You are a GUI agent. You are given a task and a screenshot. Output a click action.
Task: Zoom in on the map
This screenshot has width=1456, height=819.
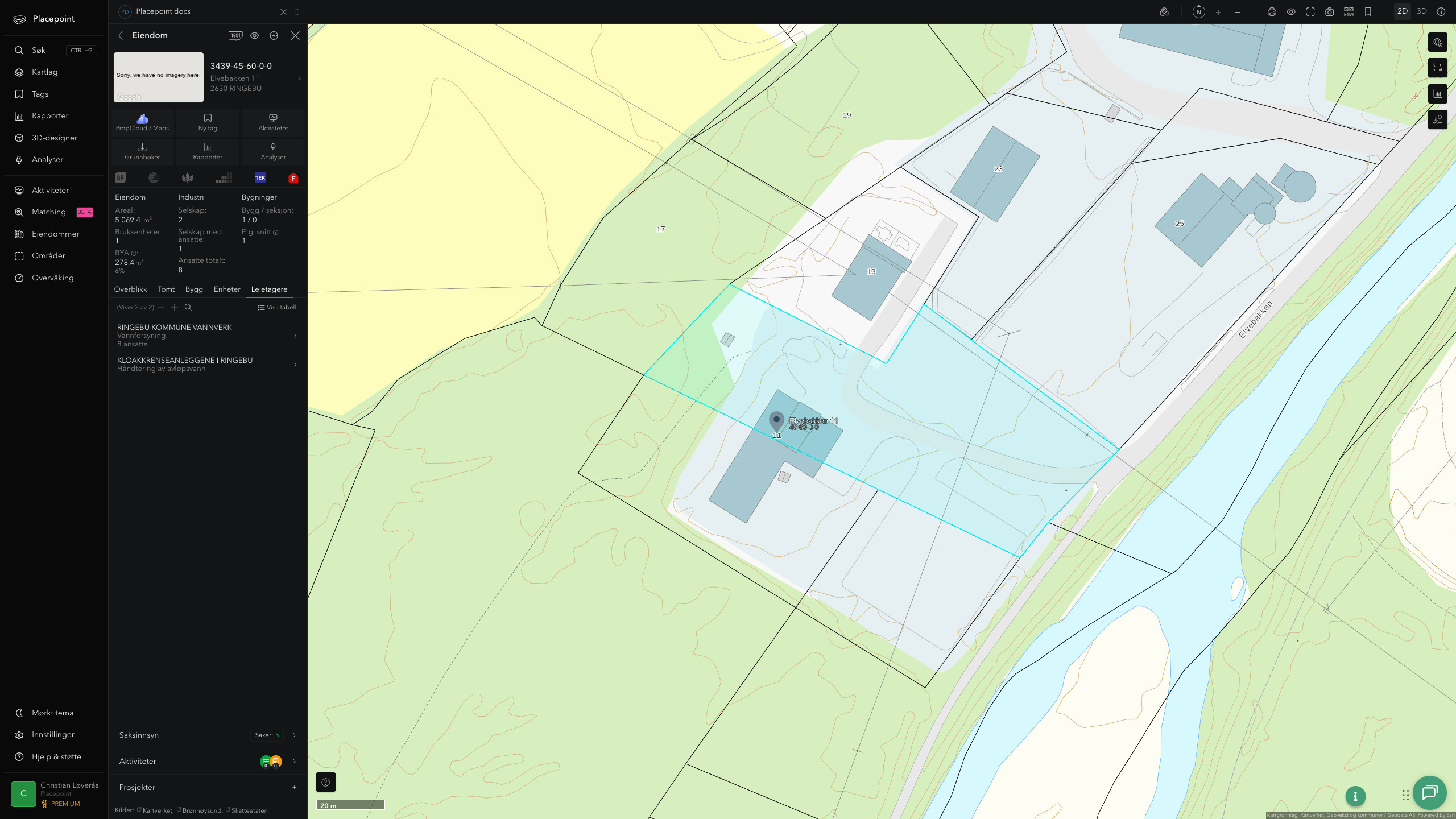pos(1218,12)
